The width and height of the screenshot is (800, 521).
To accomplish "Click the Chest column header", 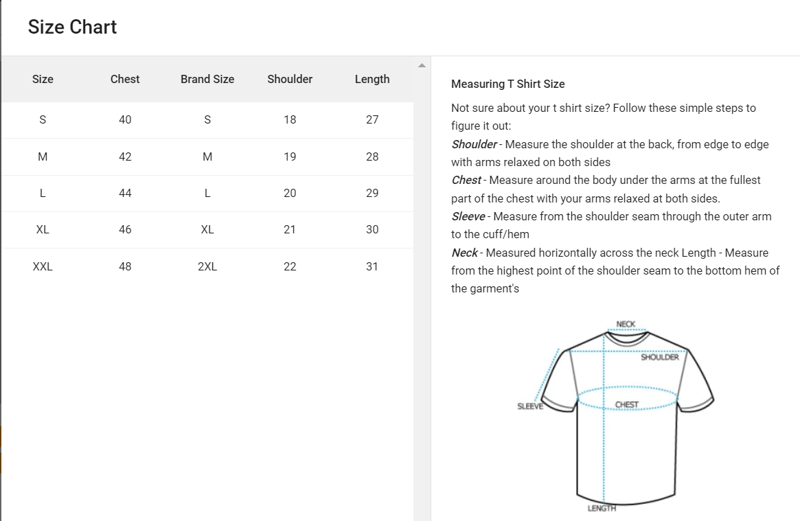I will point(125,79).
